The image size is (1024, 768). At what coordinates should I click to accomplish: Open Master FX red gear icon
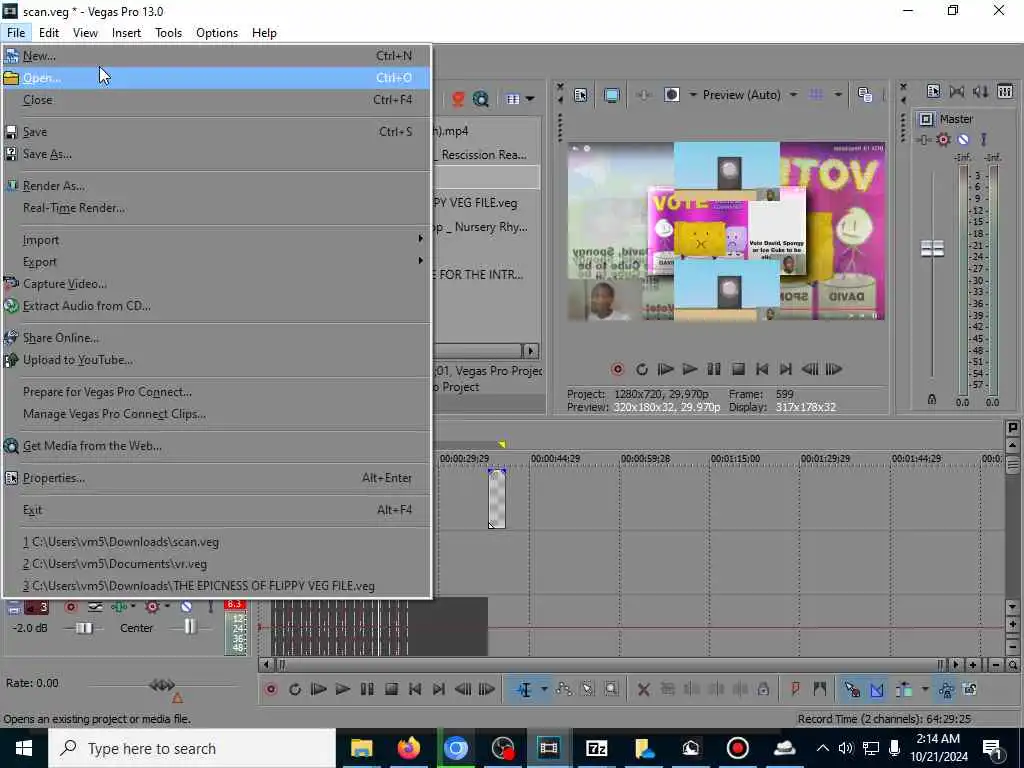943,139
